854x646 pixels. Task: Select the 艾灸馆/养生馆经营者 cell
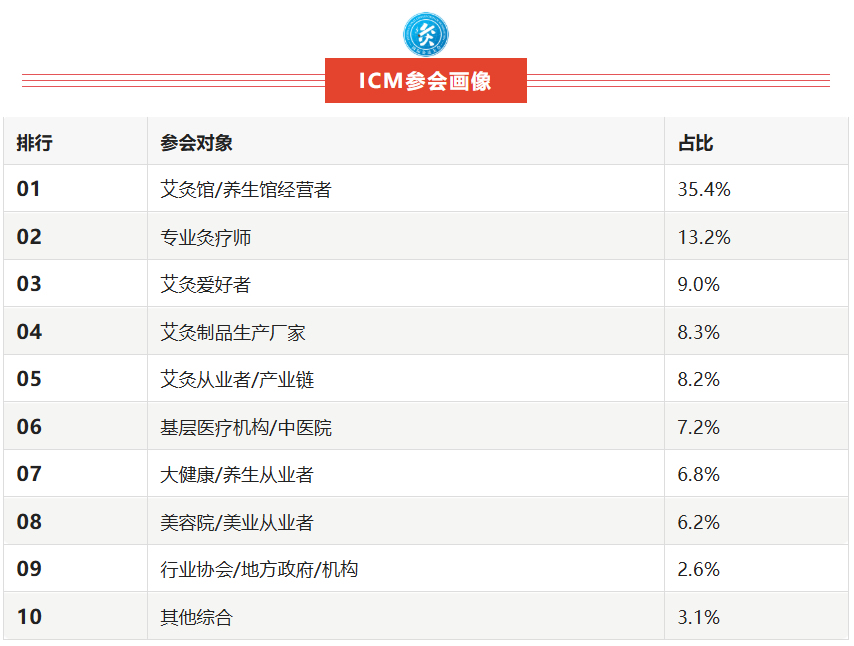tap(246, 189)
